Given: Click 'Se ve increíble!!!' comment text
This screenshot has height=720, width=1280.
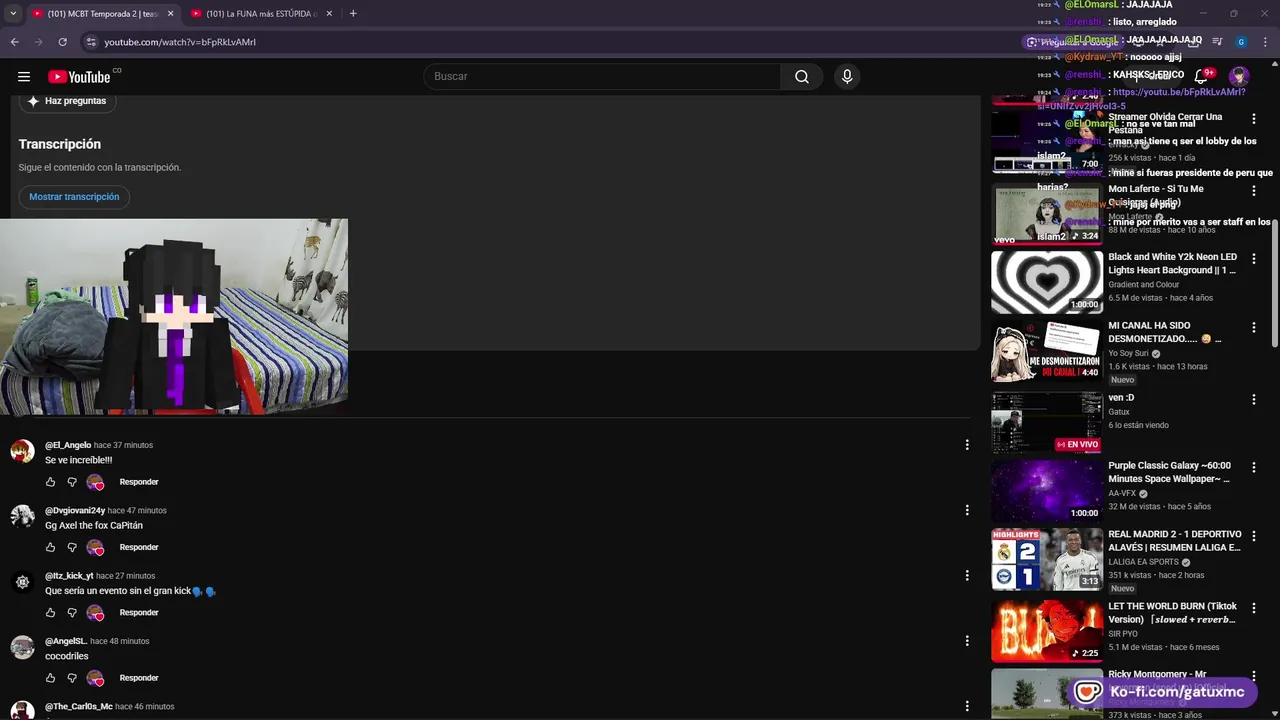Looking at the screenshot, I should (x=78, y=460).
